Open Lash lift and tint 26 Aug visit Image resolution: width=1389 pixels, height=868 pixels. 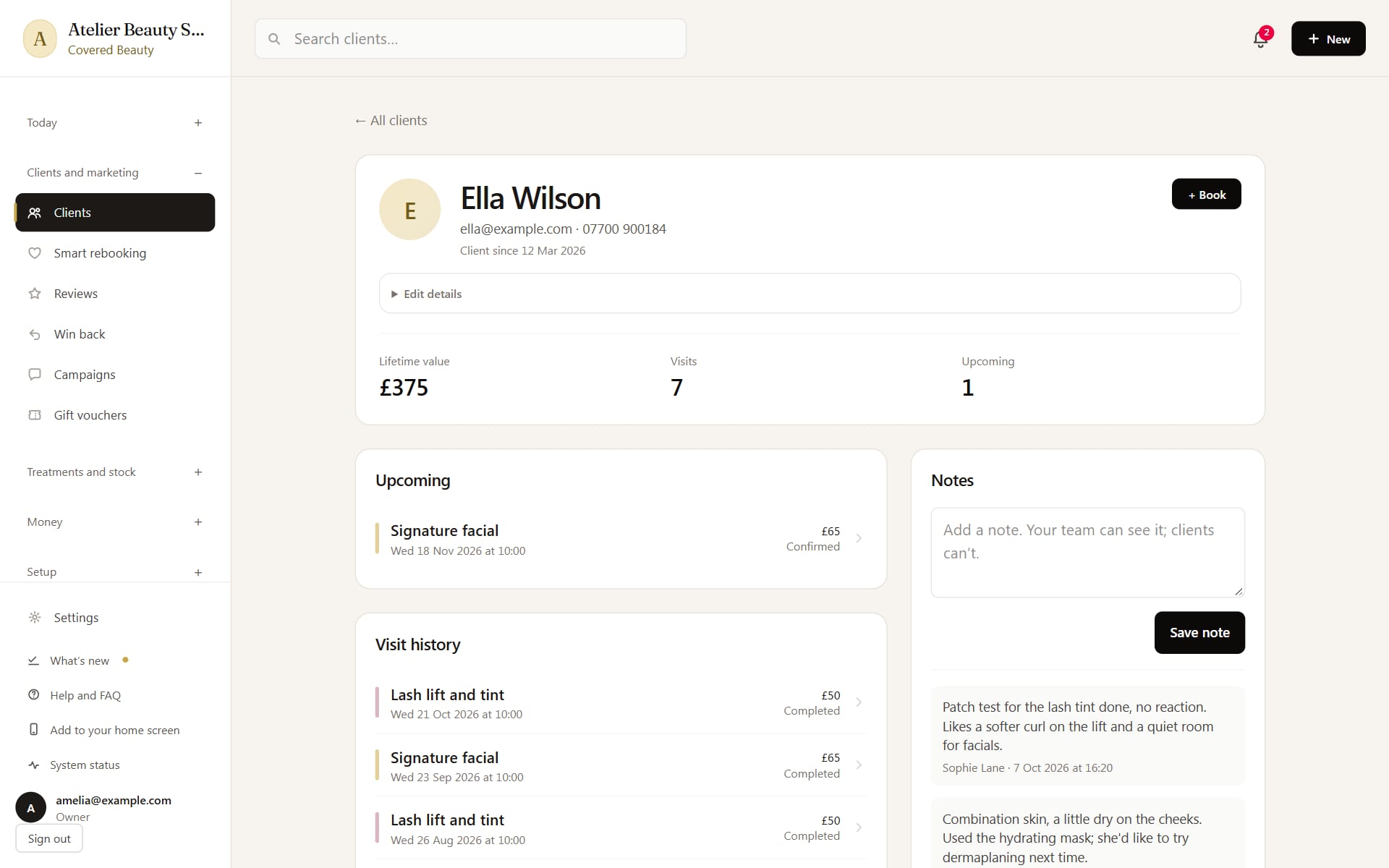point(621,829)
